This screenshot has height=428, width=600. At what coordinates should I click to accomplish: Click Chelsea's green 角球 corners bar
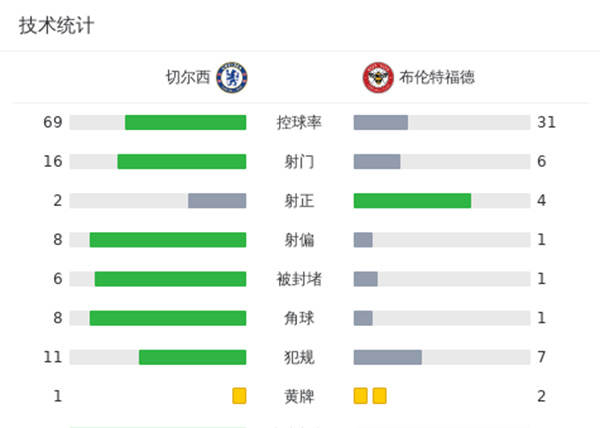pos(167,318)
